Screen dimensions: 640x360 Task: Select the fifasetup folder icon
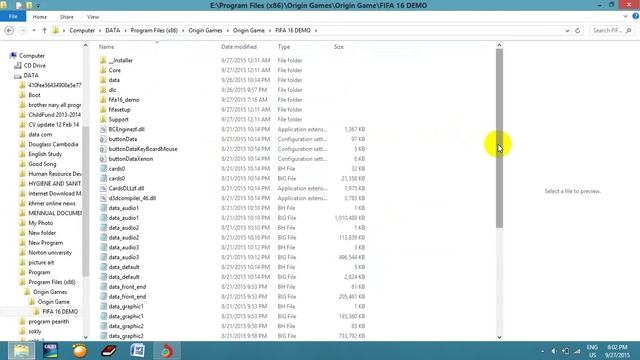103,109
